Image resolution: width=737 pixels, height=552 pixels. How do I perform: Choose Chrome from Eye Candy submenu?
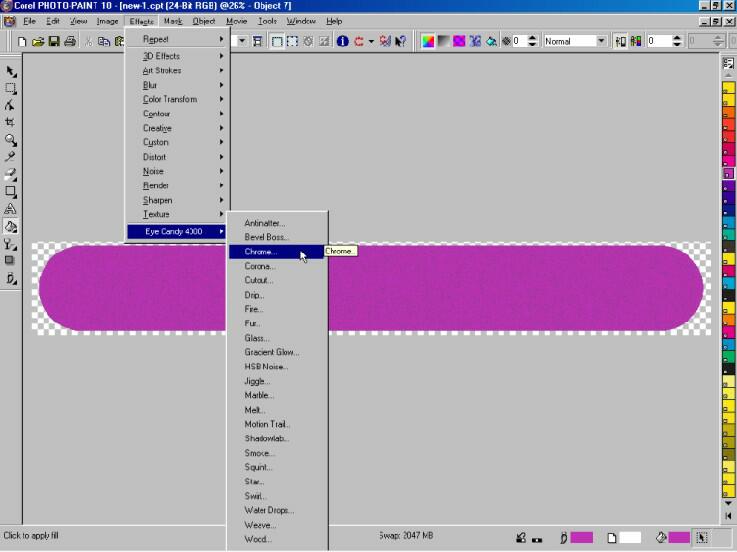[277, 252]
